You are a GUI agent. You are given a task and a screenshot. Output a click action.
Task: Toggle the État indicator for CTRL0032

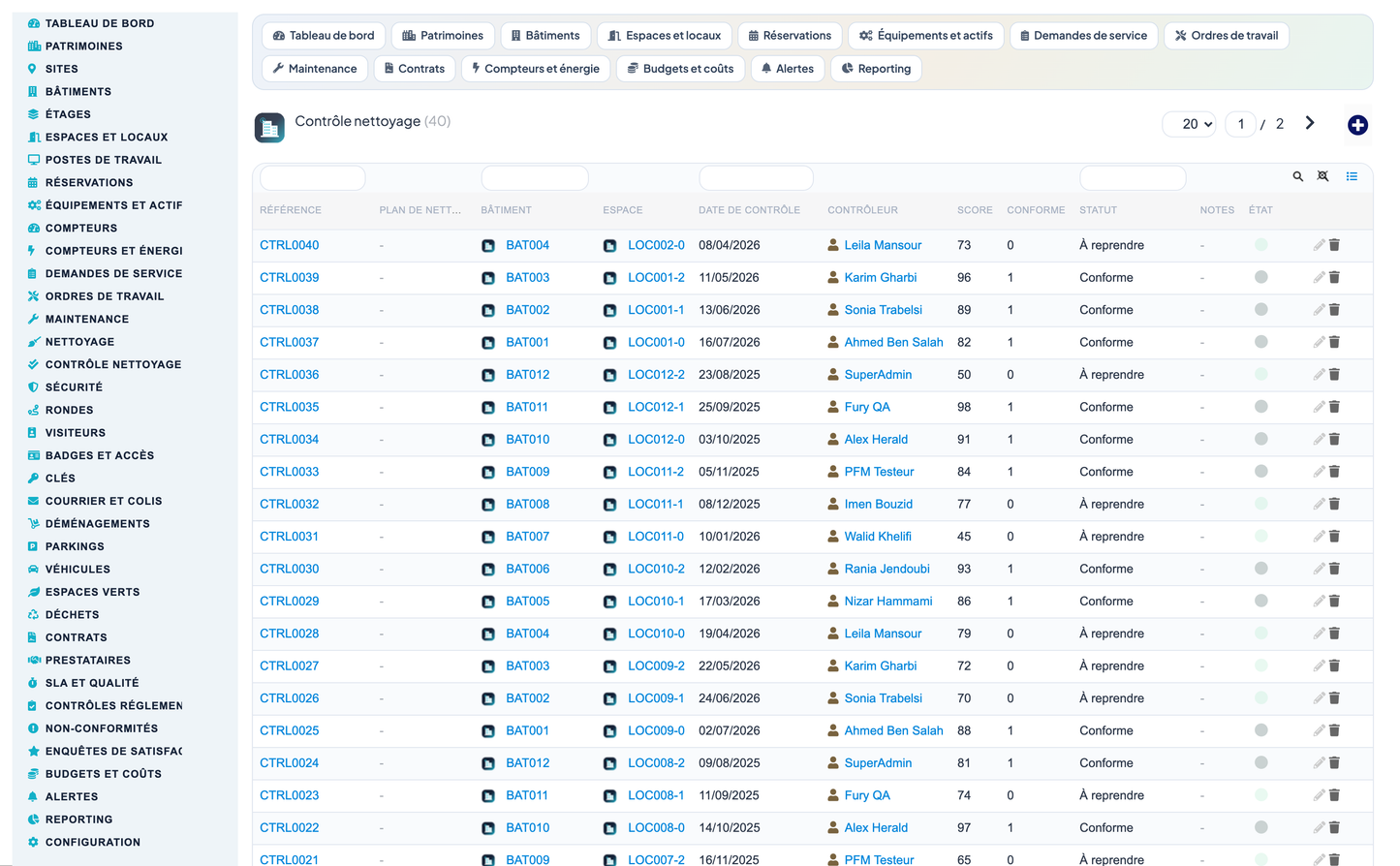1260,504
